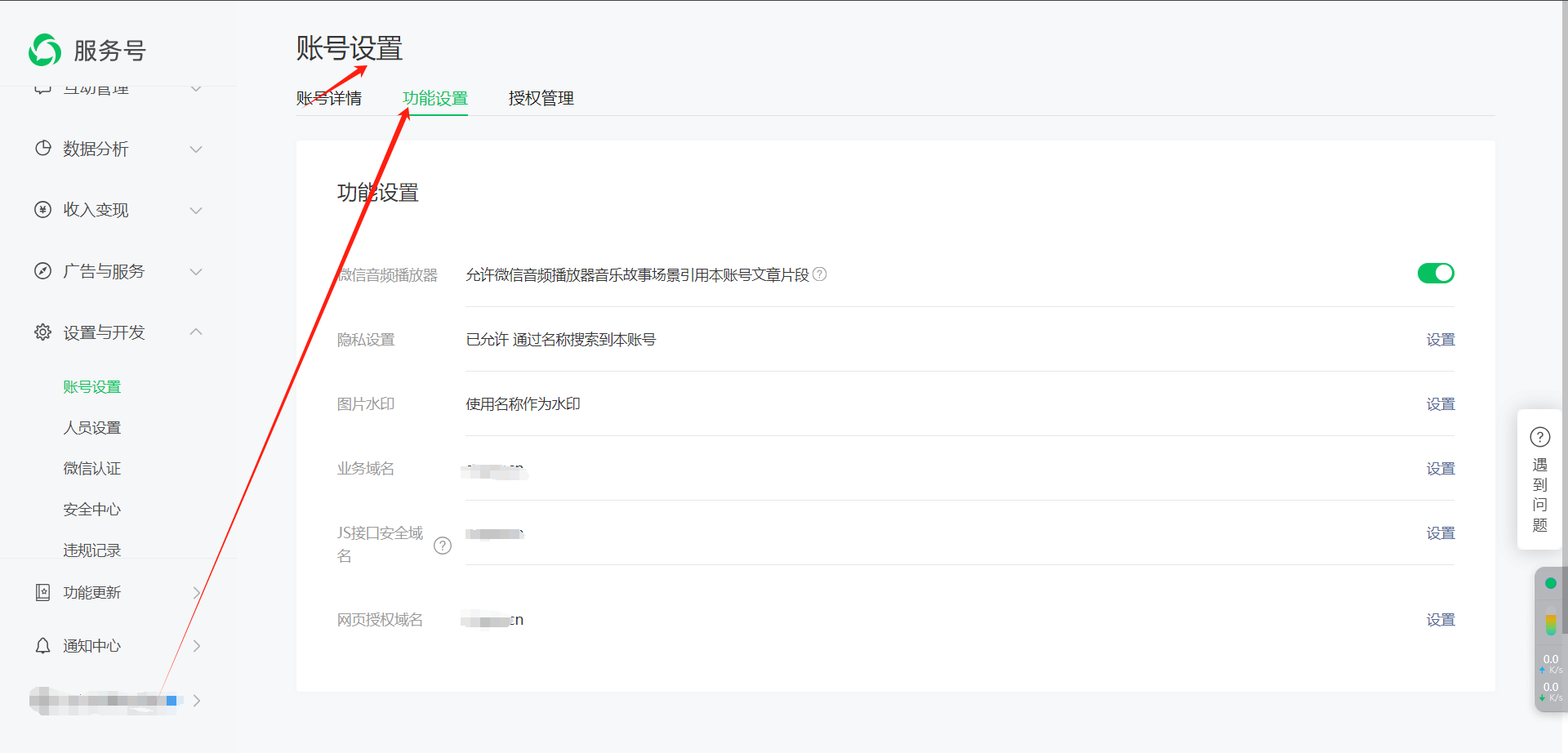The width and height of the screenshot is (1568, 753).
Task: Click help icon next to JS接口安全域名
Action: click(443, 546)
